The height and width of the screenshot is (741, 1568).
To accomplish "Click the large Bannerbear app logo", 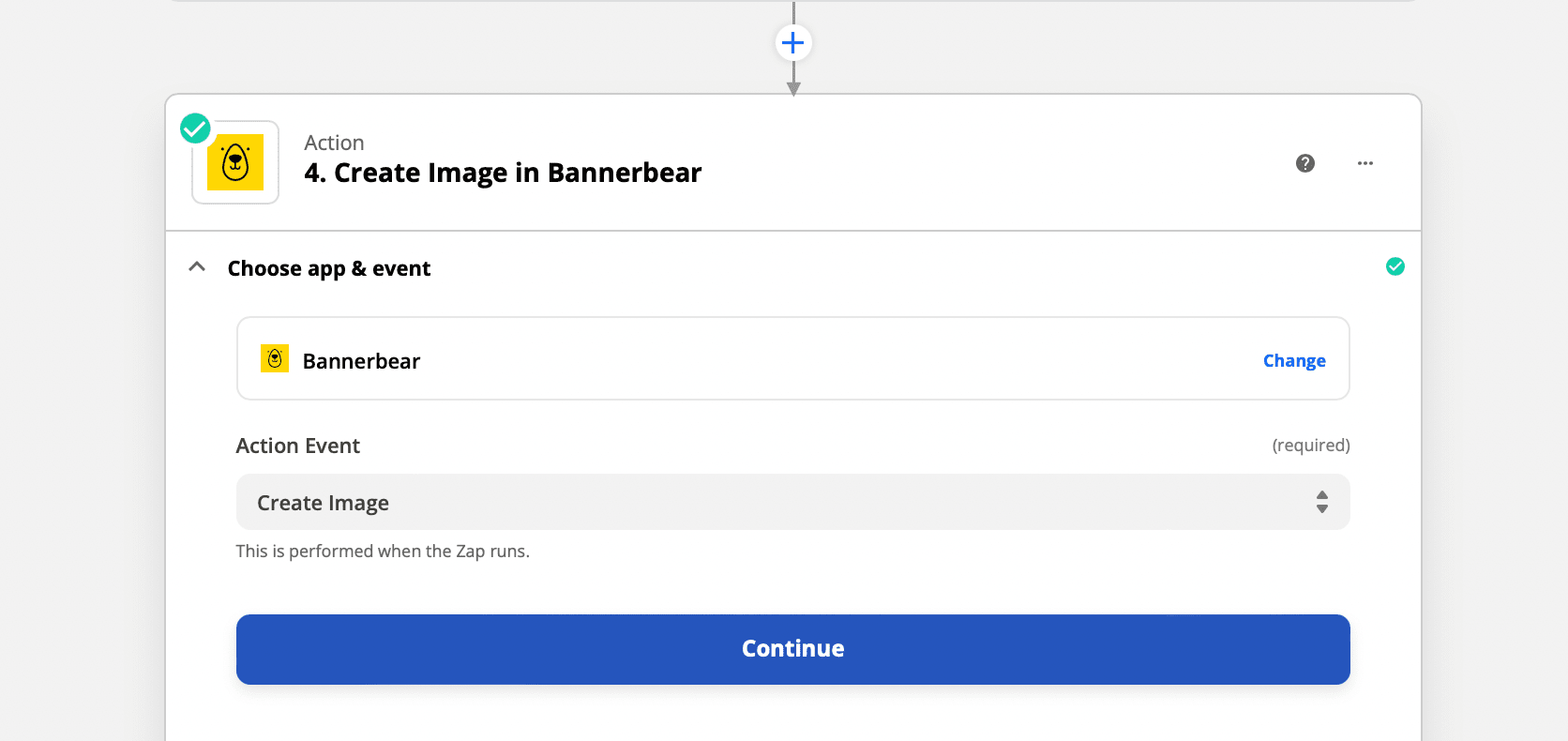I will click(x=235, y=162).
